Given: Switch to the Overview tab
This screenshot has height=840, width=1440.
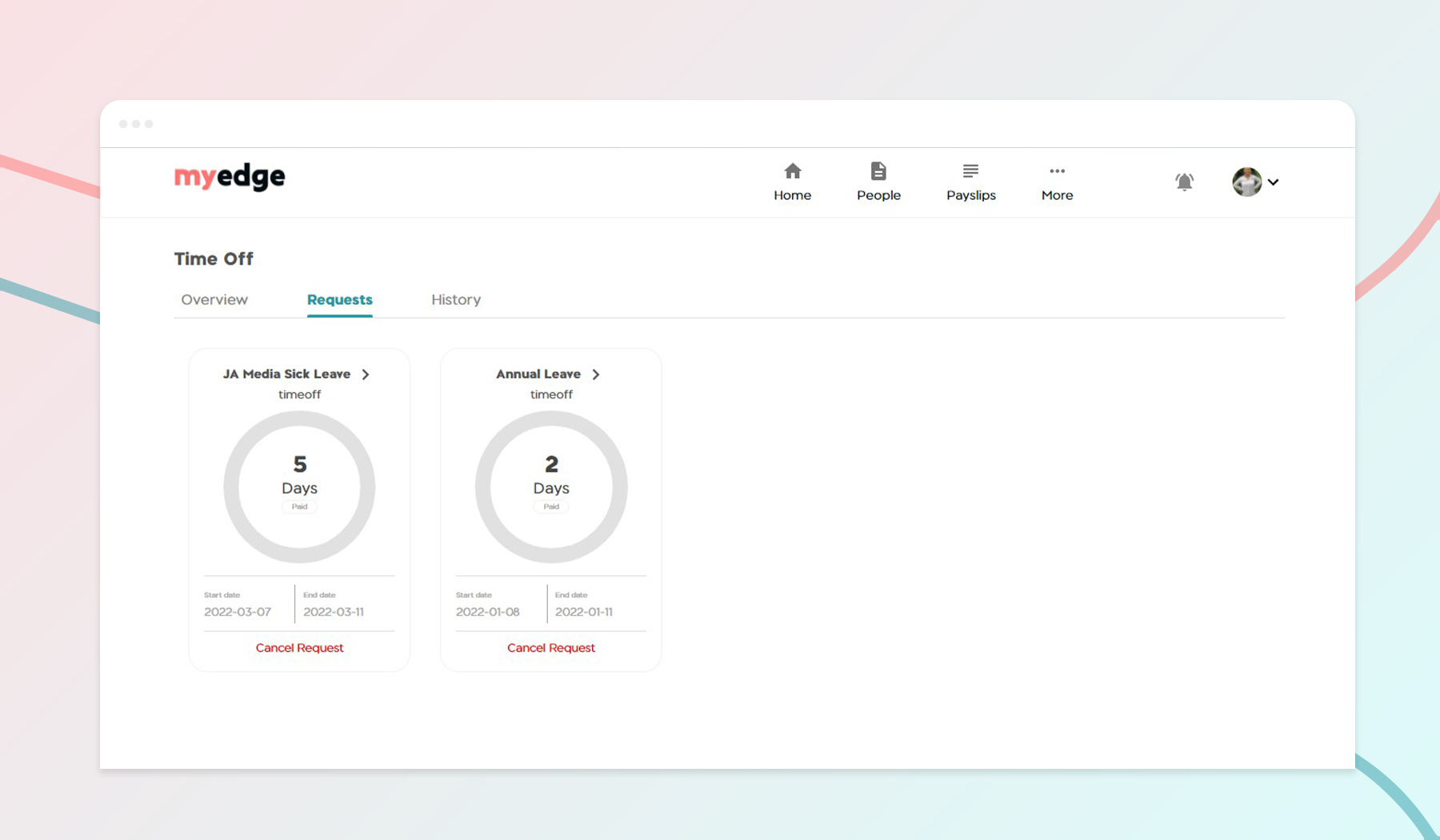Looking at the screenshot, I should click(x=214, y=299).
